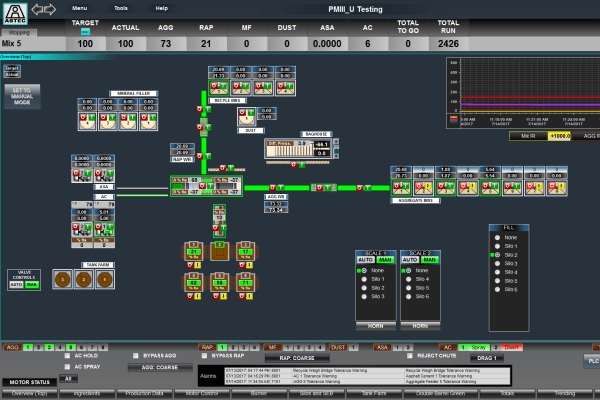This screenshot has height=400, width=600.
Task: Click the Astec logo icon
Action: tap(15, 13)
